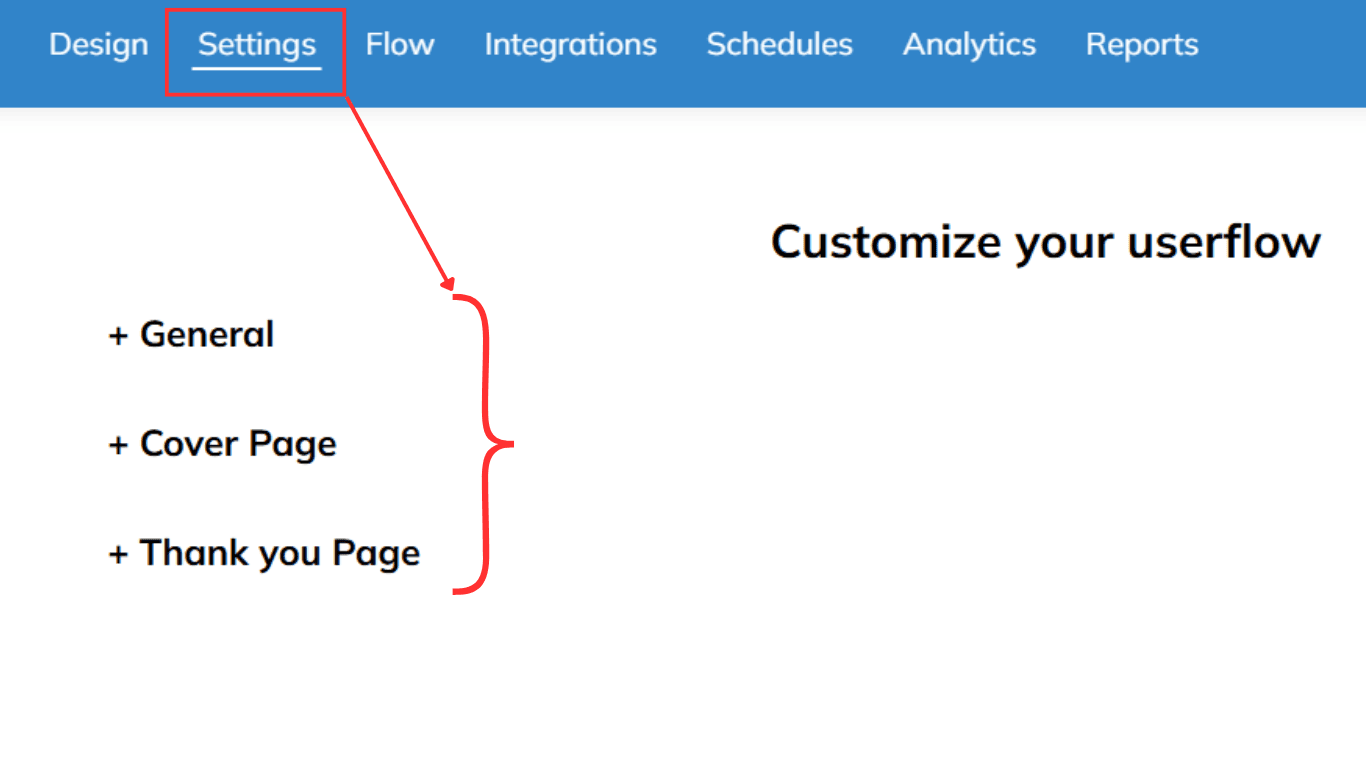
Task: Click the word "Page" in Thank you Page
Action: [x=376, y=554]
